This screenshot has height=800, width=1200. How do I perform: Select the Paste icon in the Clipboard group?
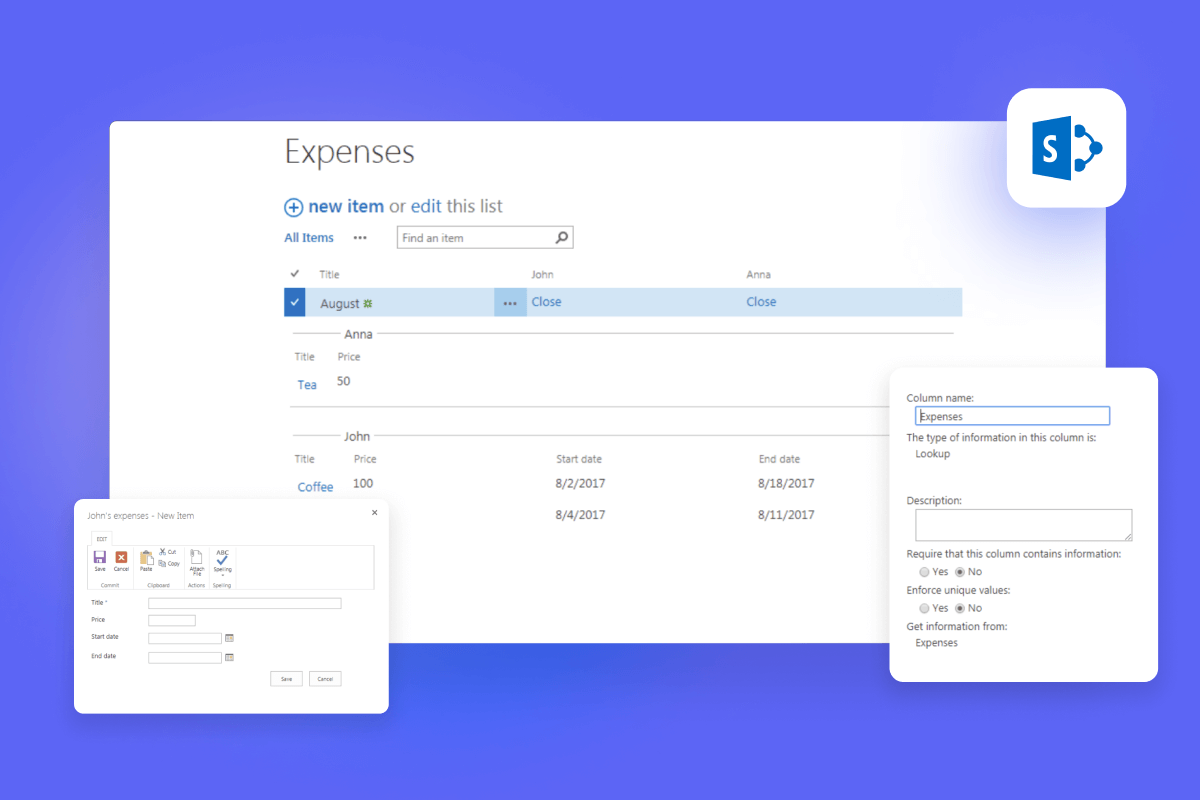click(x=145, y=558)
